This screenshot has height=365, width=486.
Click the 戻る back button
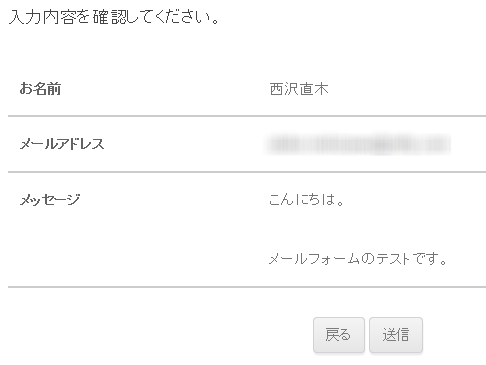tap(339, 335)
